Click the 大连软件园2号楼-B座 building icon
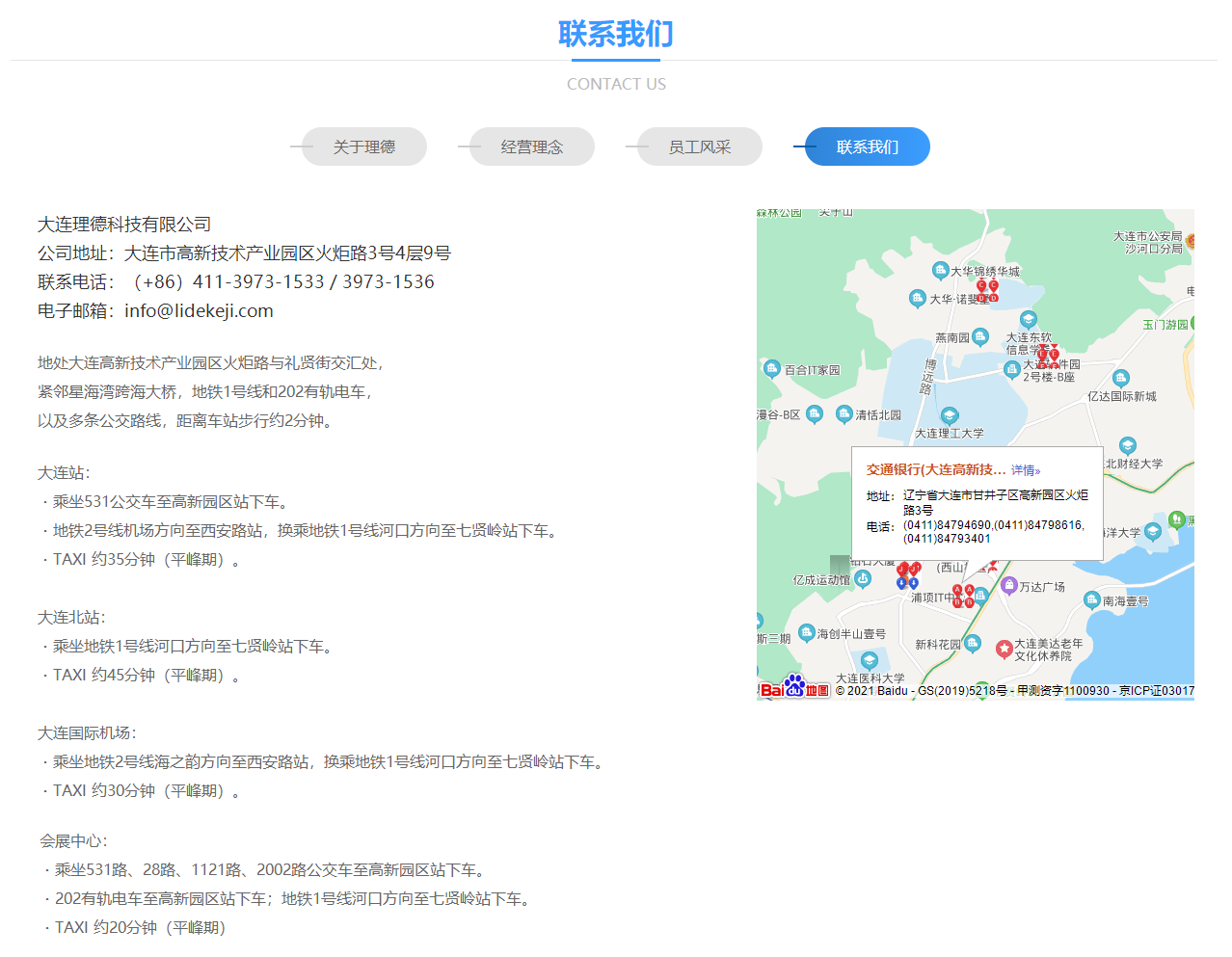 [1012, 369]
